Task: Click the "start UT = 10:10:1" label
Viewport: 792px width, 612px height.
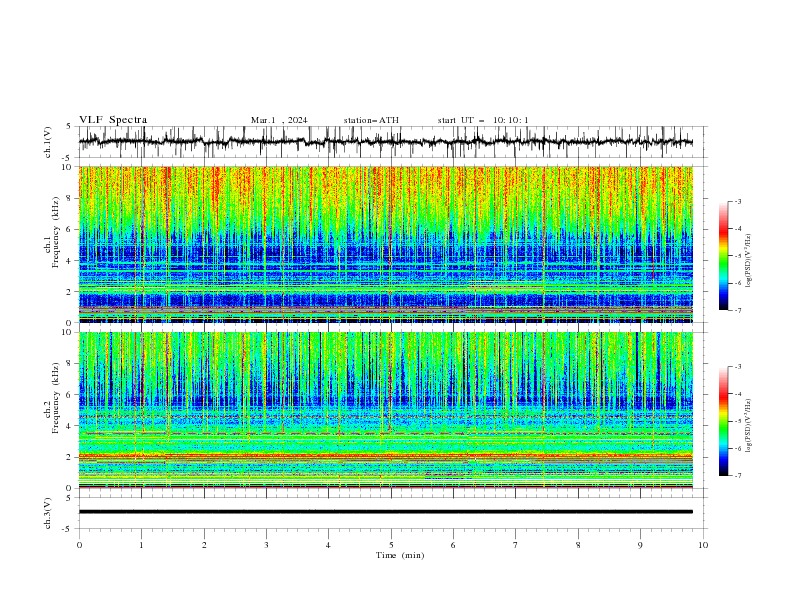Action: coord(483,120)
